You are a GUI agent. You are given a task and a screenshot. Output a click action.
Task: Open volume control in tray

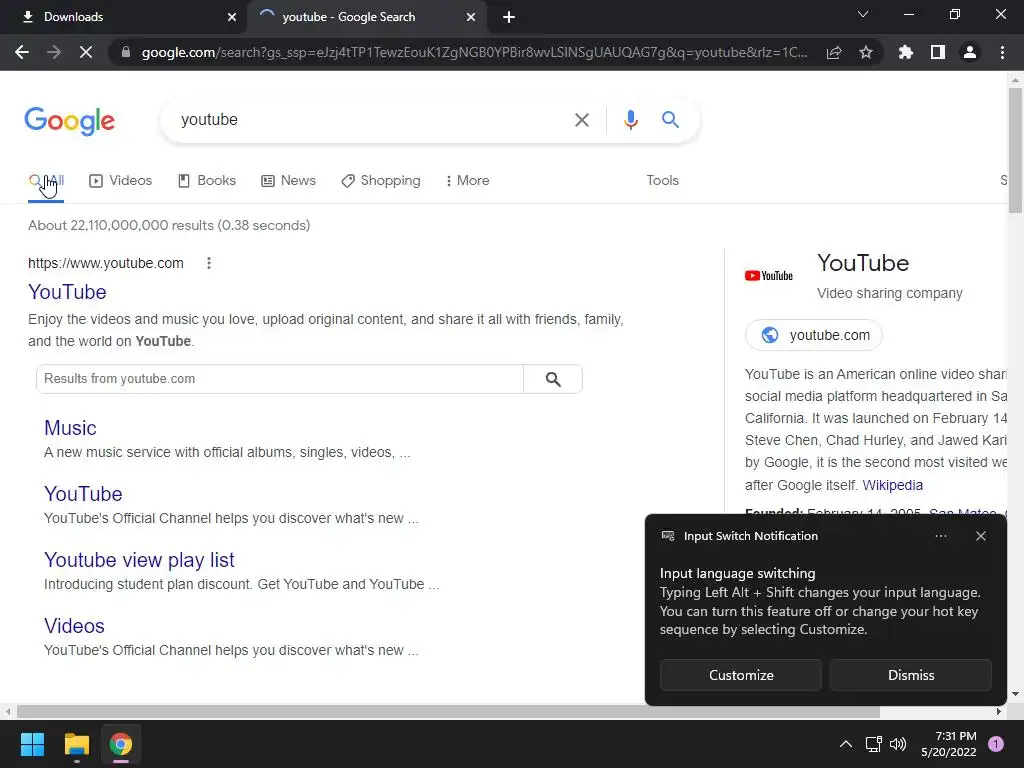898,744
